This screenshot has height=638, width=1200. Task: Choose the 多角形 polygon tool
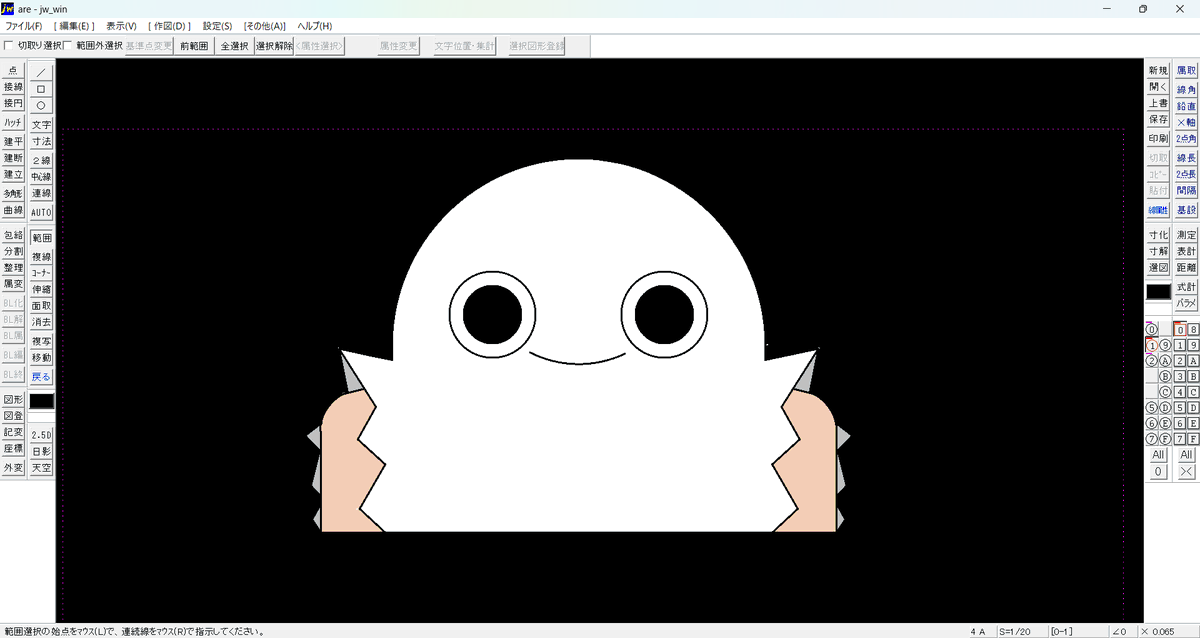click(13, 193)
